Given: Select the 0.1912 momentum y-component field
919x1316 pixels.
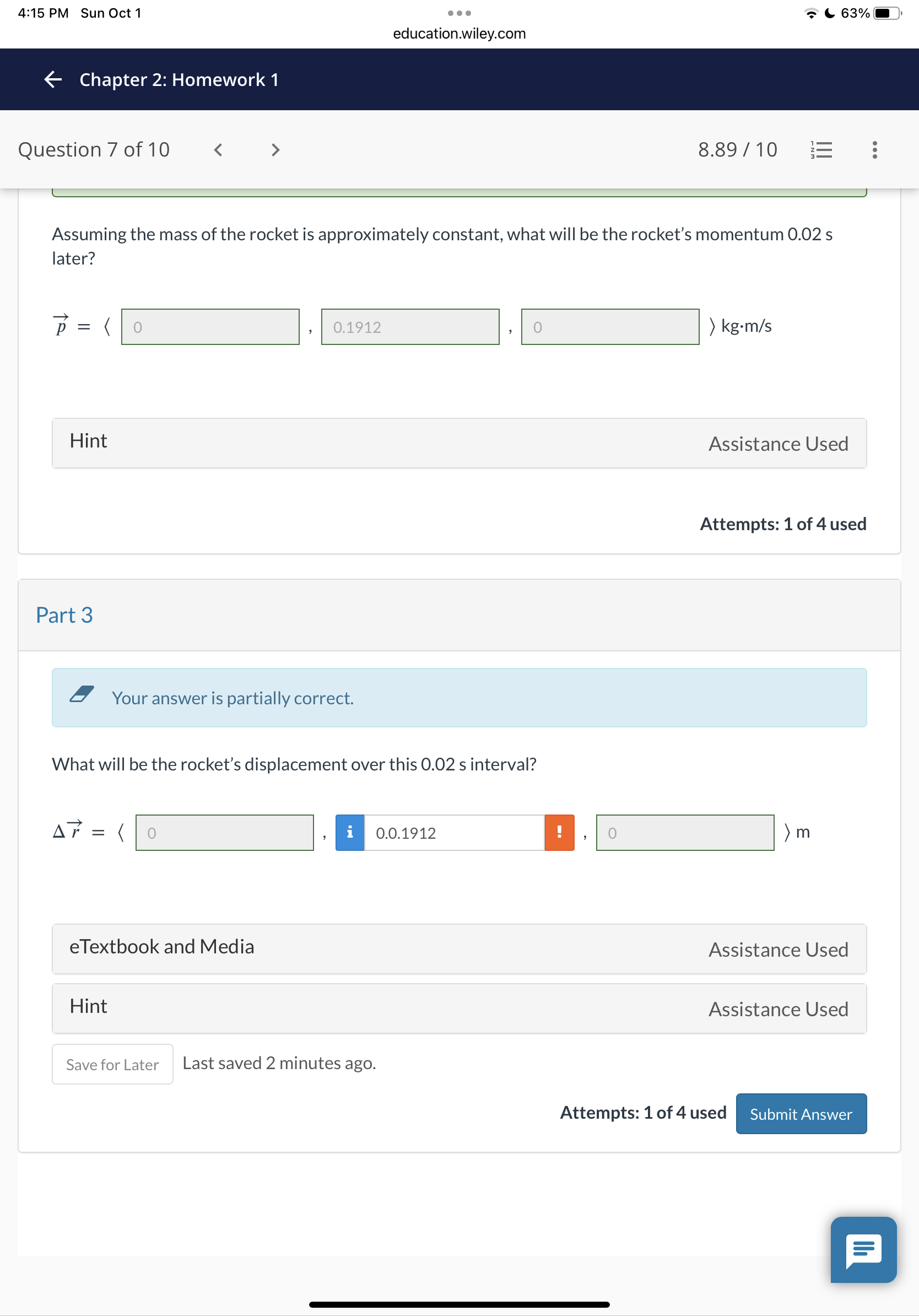Looking at the screenshot, I should (410, 327).
